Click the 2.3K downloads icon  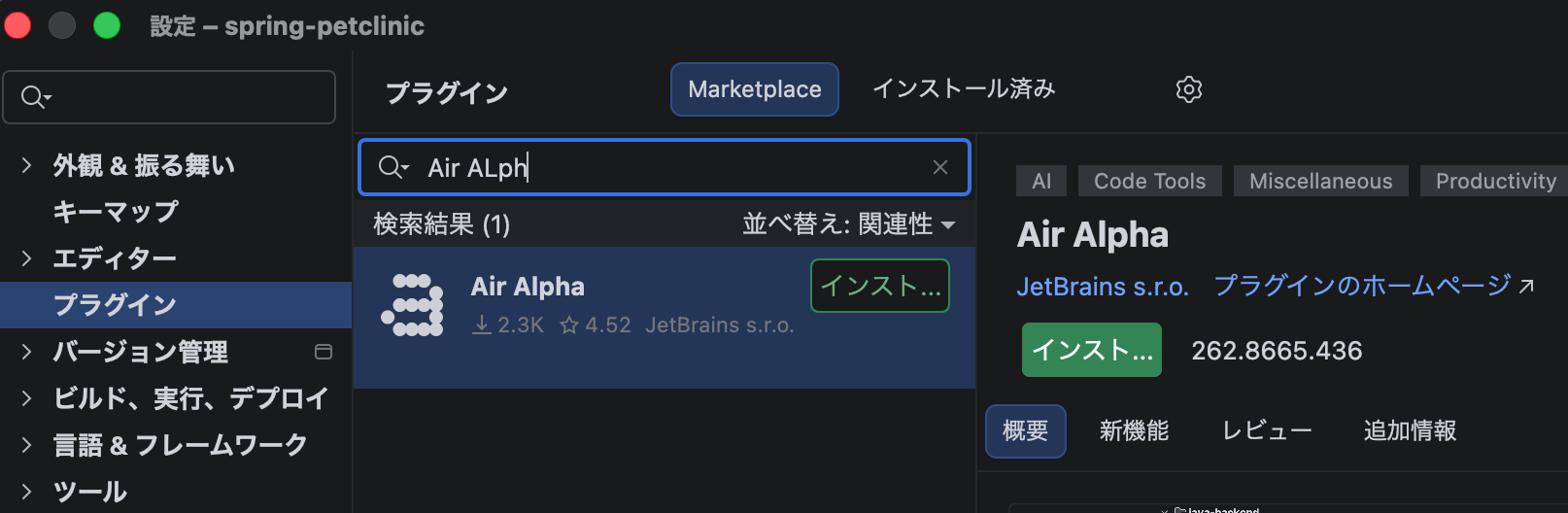481,325
